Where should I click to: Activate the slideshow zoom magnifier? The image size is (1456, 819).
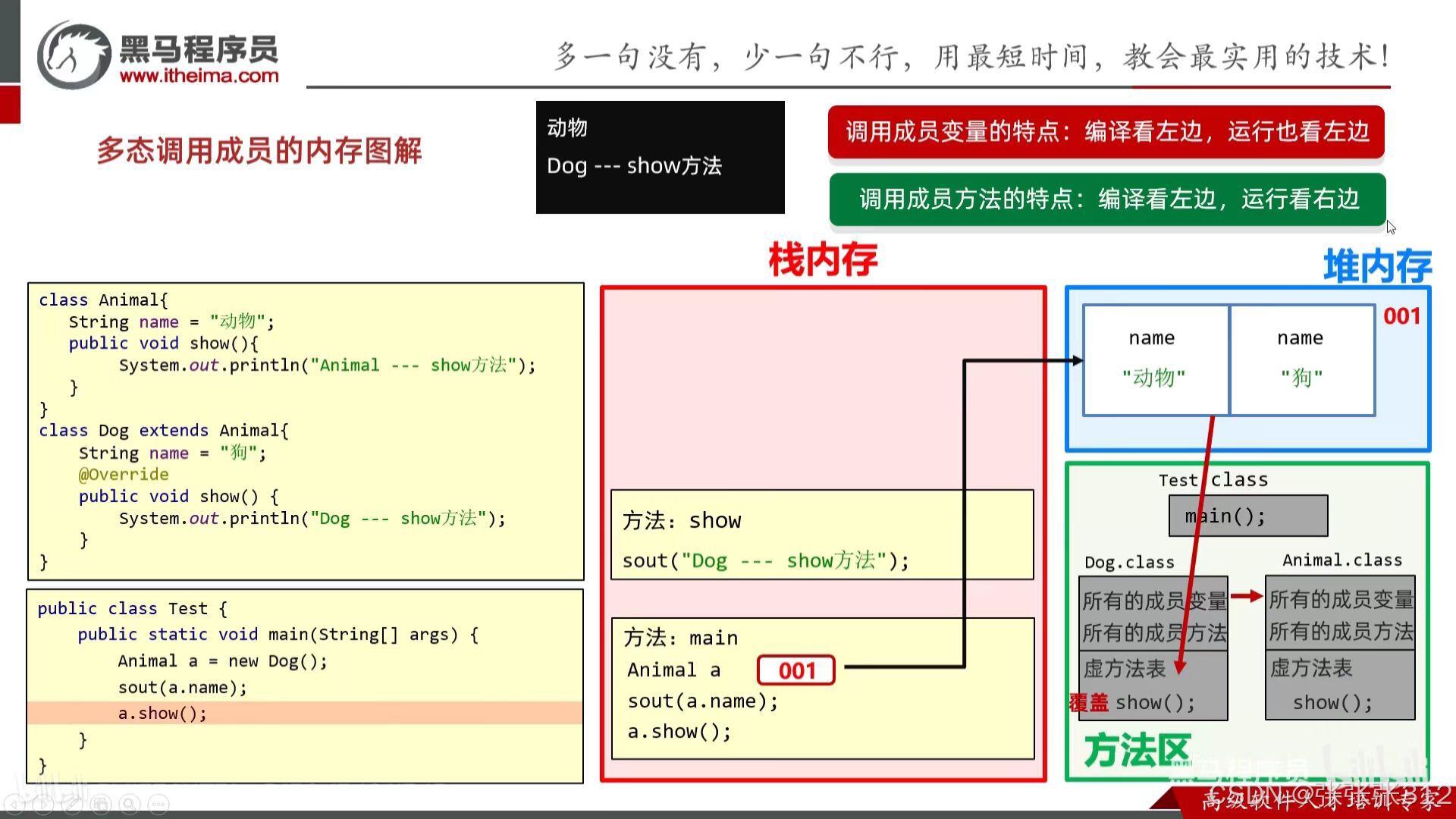(129, 805)
